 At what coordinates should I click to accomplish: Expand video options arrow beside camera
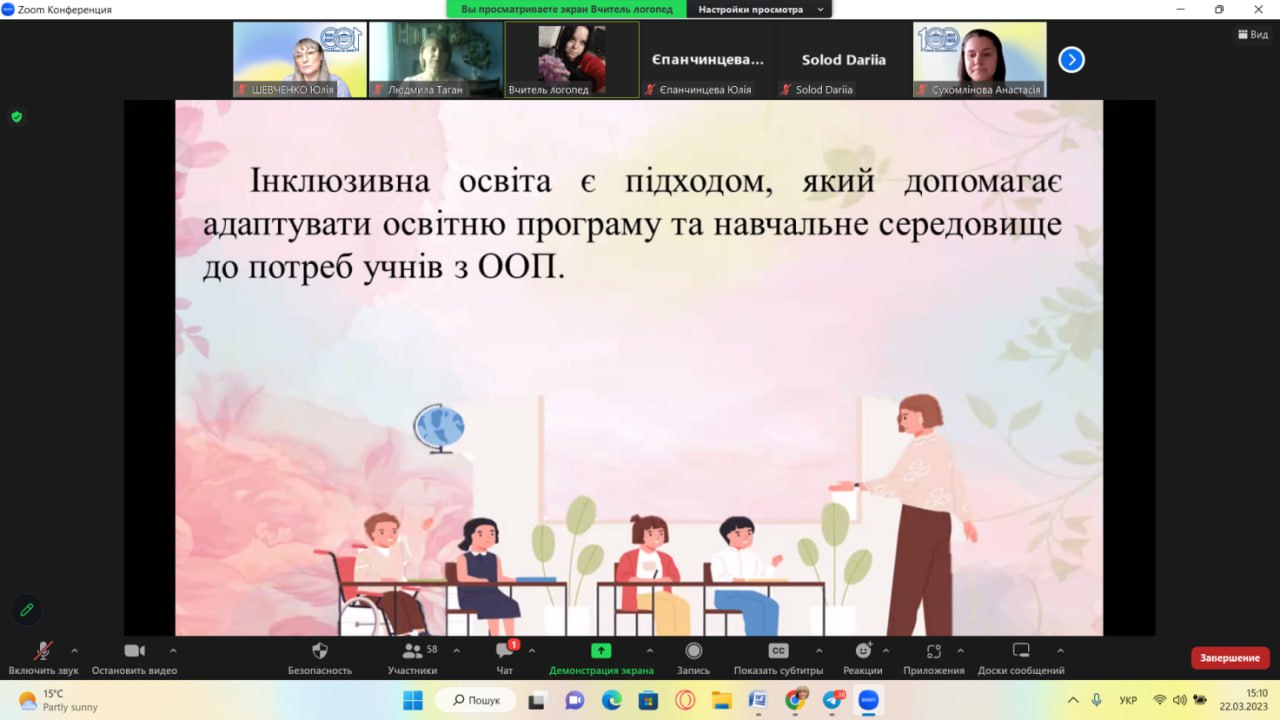pos(173,650)
